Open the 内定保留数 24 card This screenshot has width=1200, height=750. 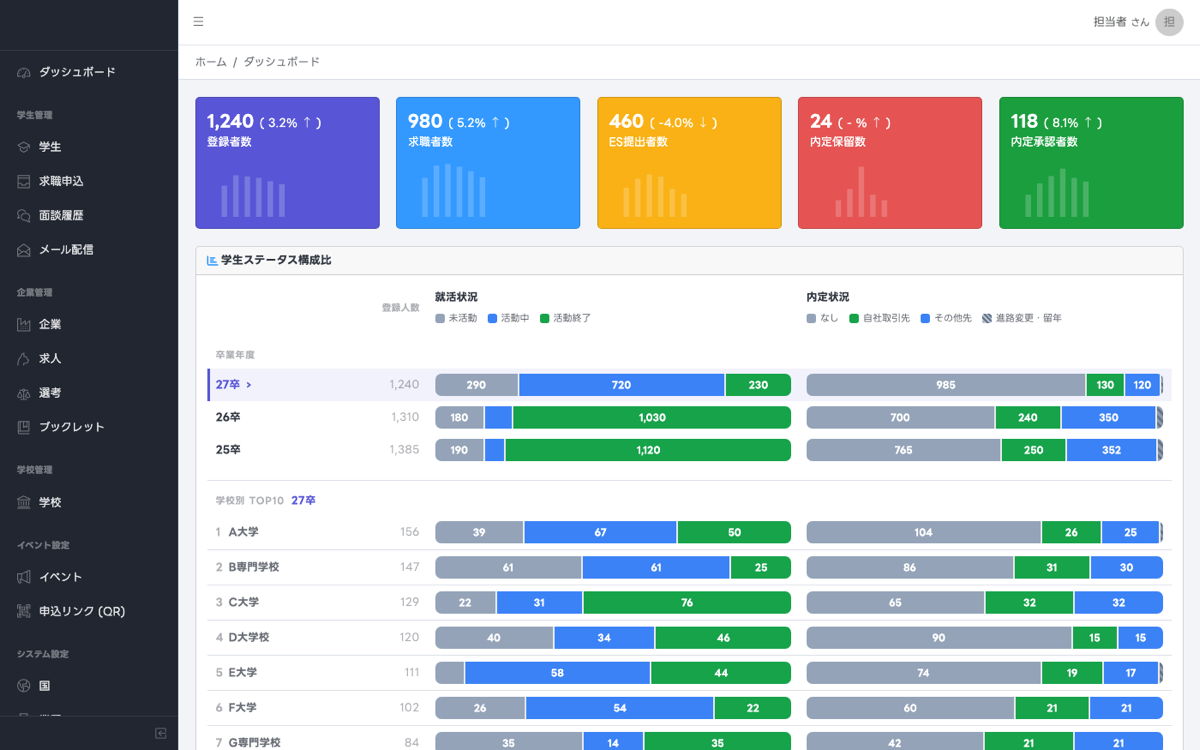890,163
